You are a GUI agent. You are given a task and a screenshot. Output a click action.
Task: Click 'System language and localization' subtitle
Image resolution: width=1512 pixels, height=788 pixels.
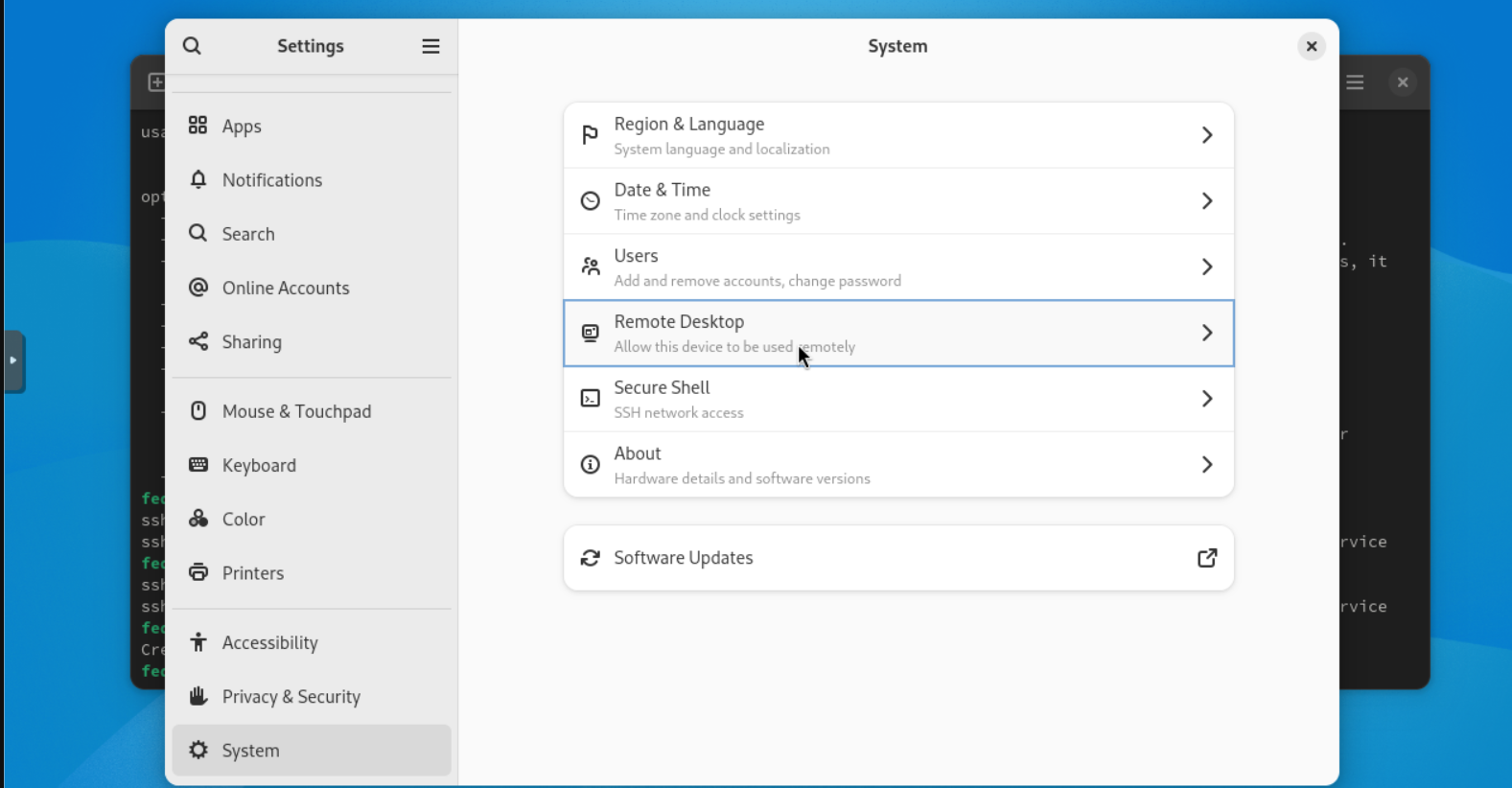722,149
